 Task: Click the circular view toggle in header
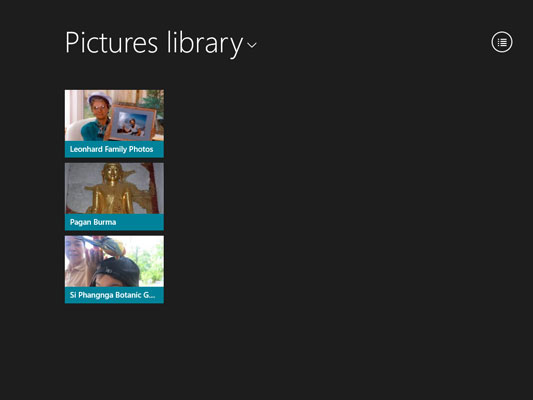502,42
